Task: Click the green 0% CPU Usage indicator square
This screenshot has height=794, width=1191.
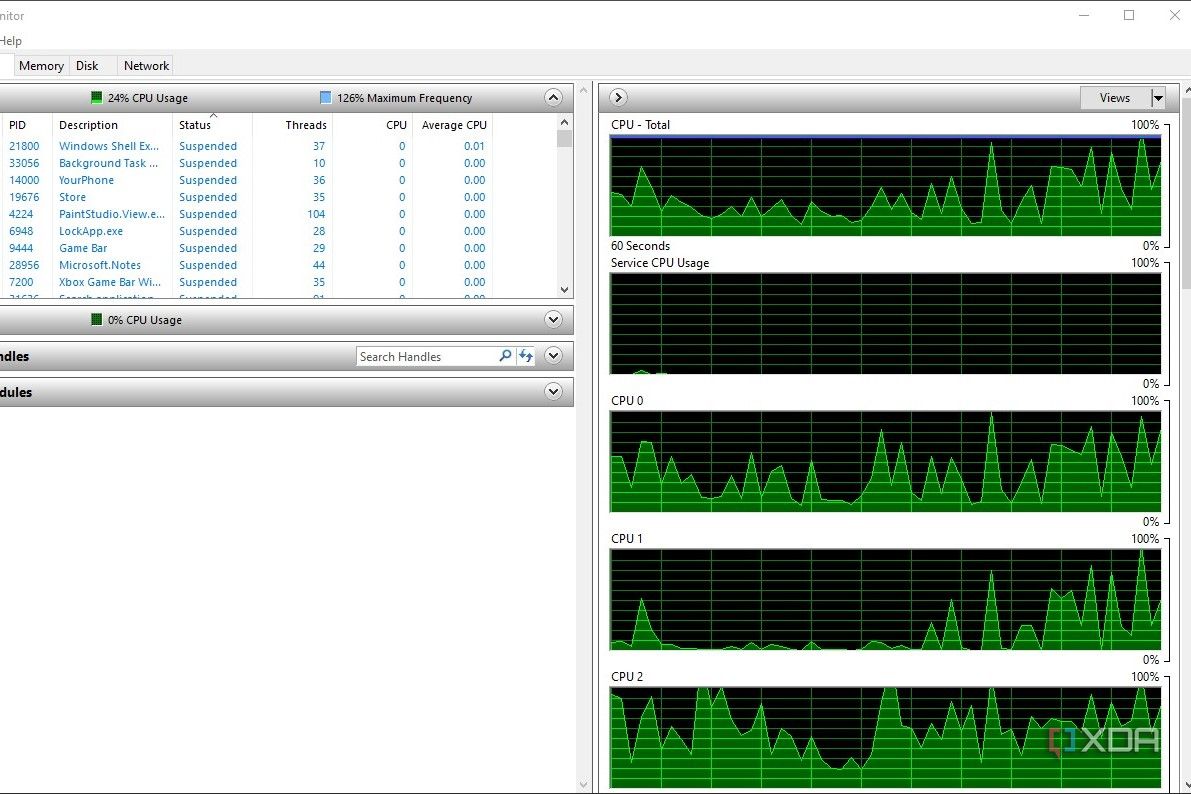Action: [x=97, y=320]
